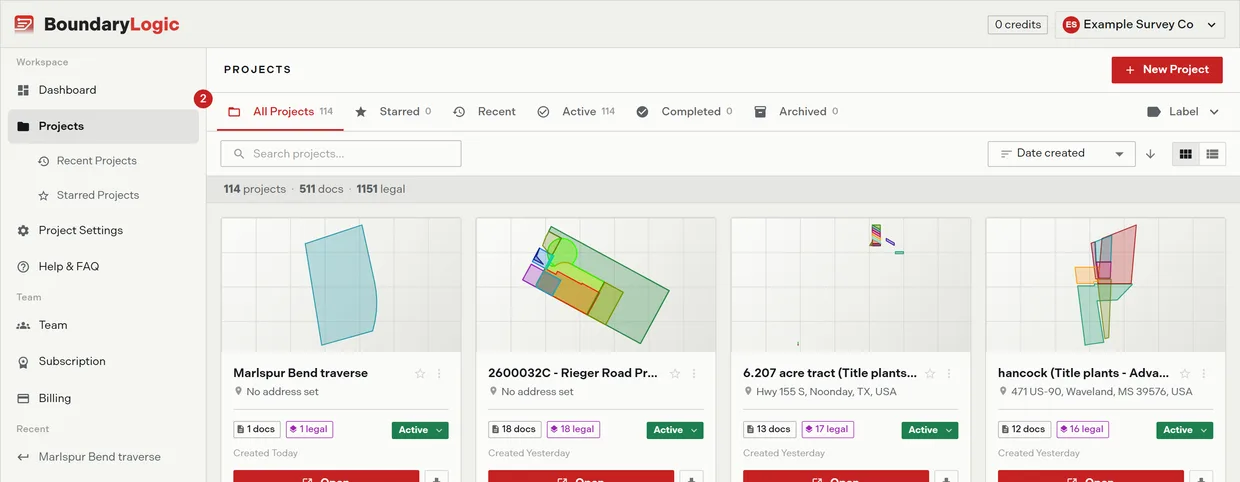The height and width of the screenshot is (482, 1240).
Task: Open the Rieger Road project map thumbnail
Action: (x=596, y=285)
